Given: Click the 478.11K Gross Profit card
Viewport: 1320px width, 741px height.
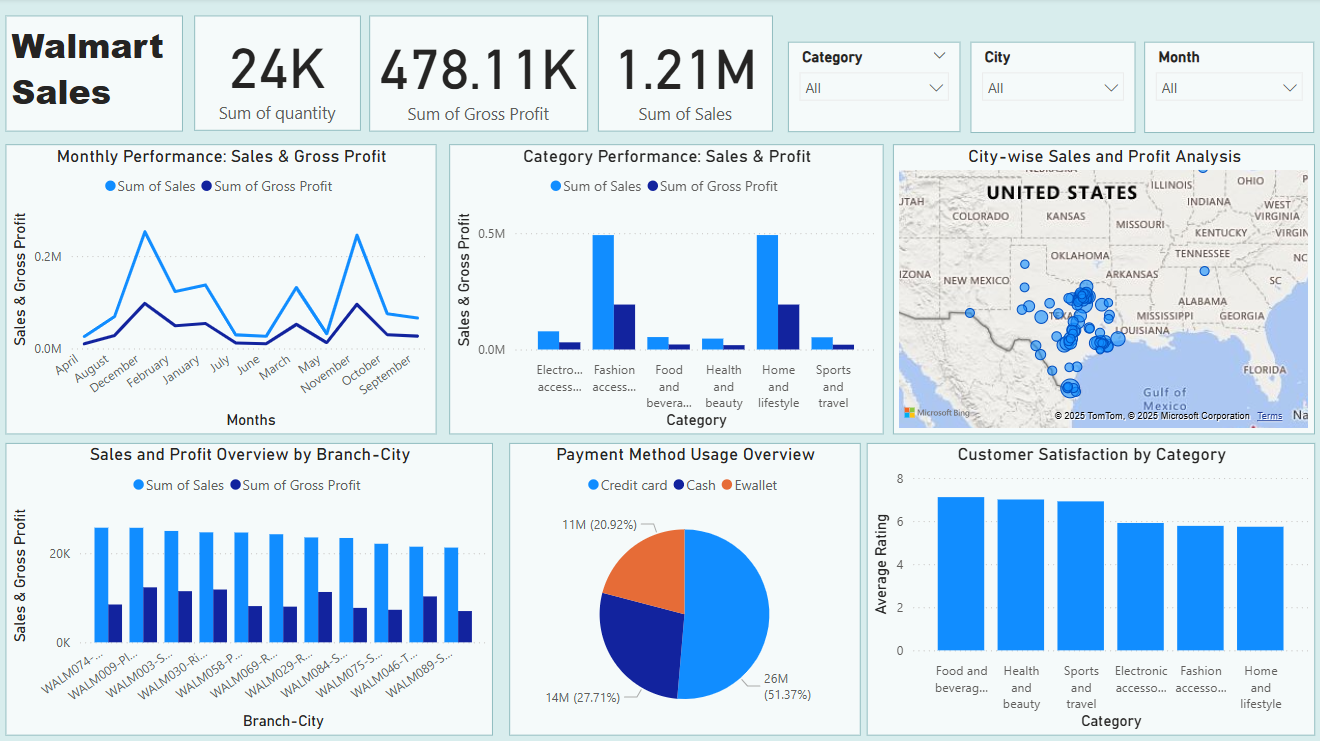Looking at the screenshot, I should click(x=478, y=73).
